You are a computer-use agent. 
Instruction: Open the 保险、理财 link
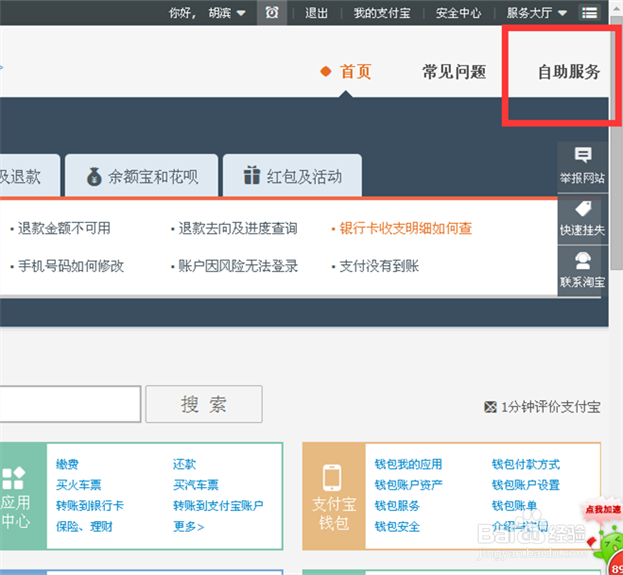click(84, 527)
